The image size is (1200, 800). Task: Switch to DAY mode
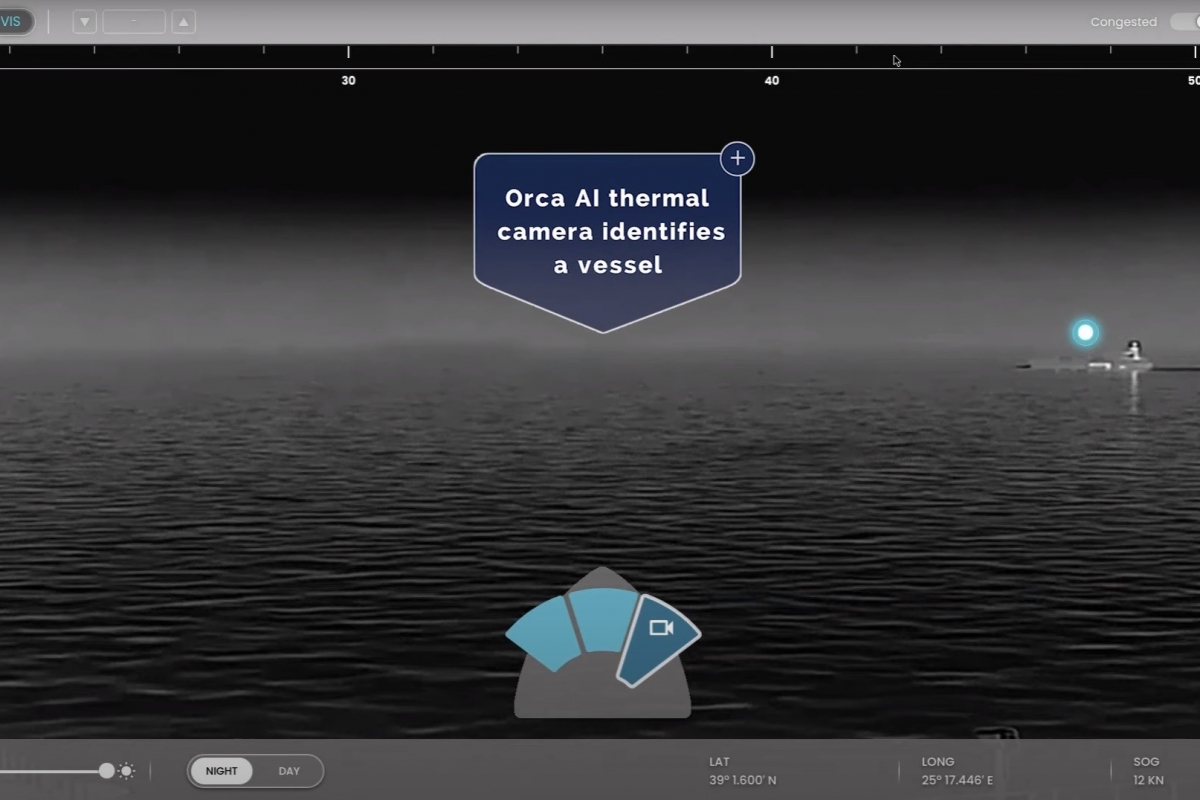tap(289, 771)
